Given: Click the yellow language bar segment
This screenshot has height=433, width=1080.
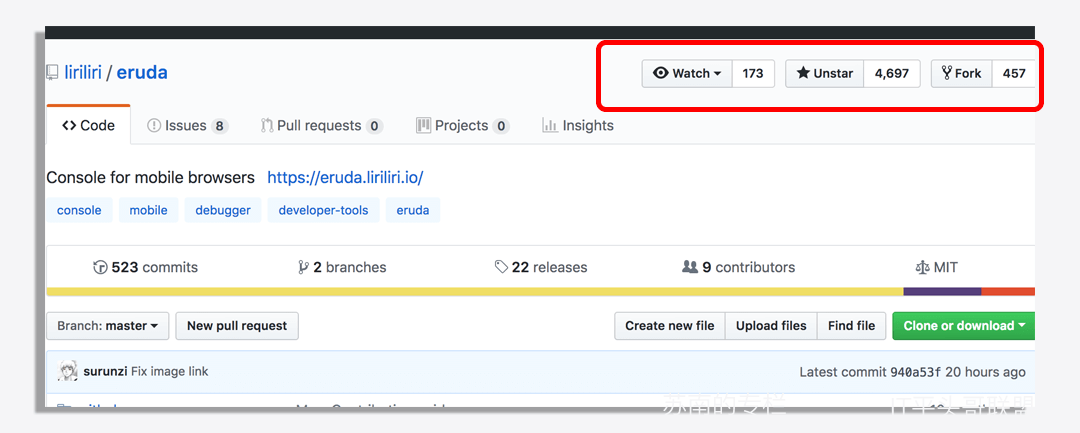Looking at the screenshot, I should pyautogui.click(x=475, y=291).
